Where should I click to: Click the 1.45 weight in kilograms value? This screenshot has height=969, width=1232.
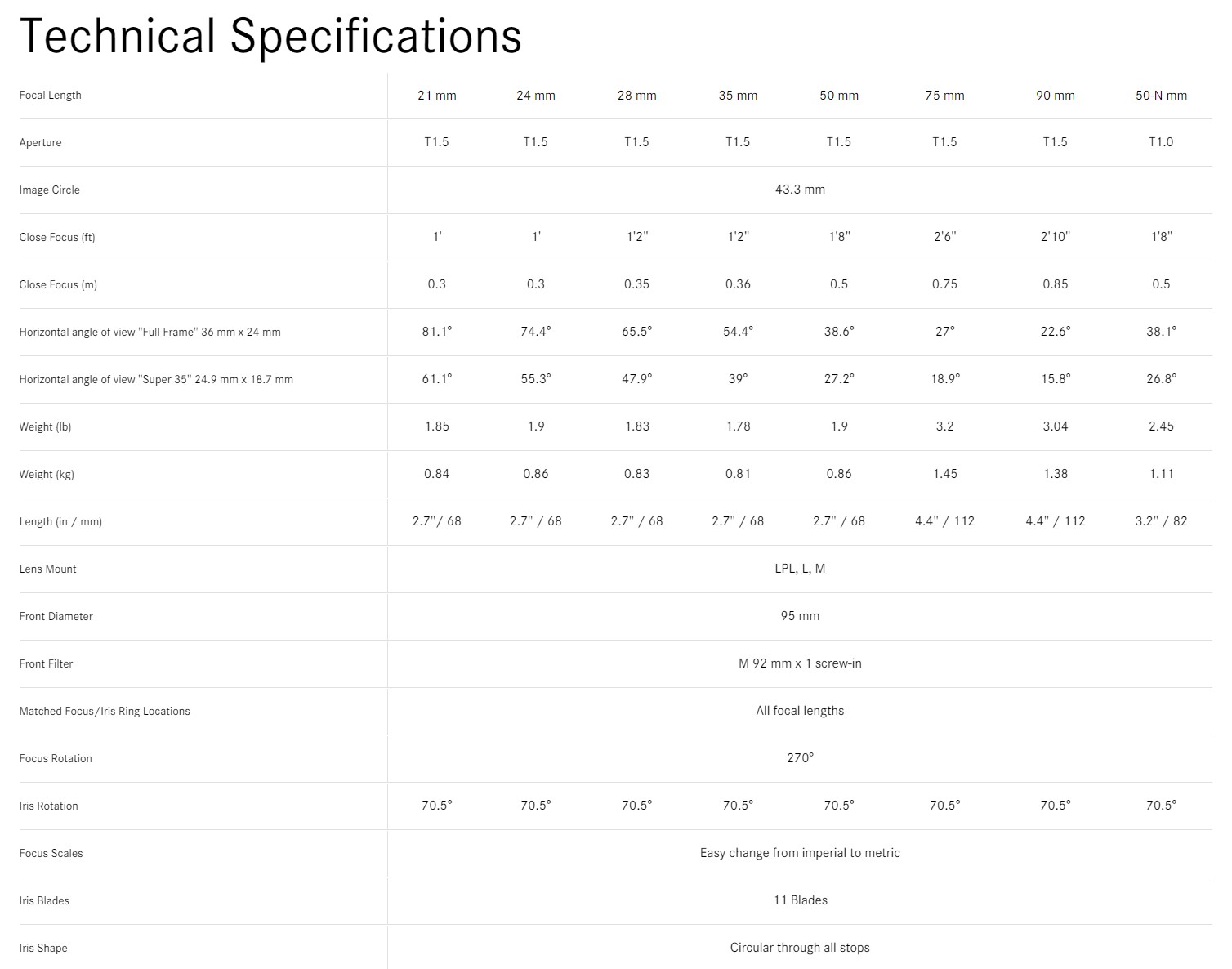(x=944, y=474)
